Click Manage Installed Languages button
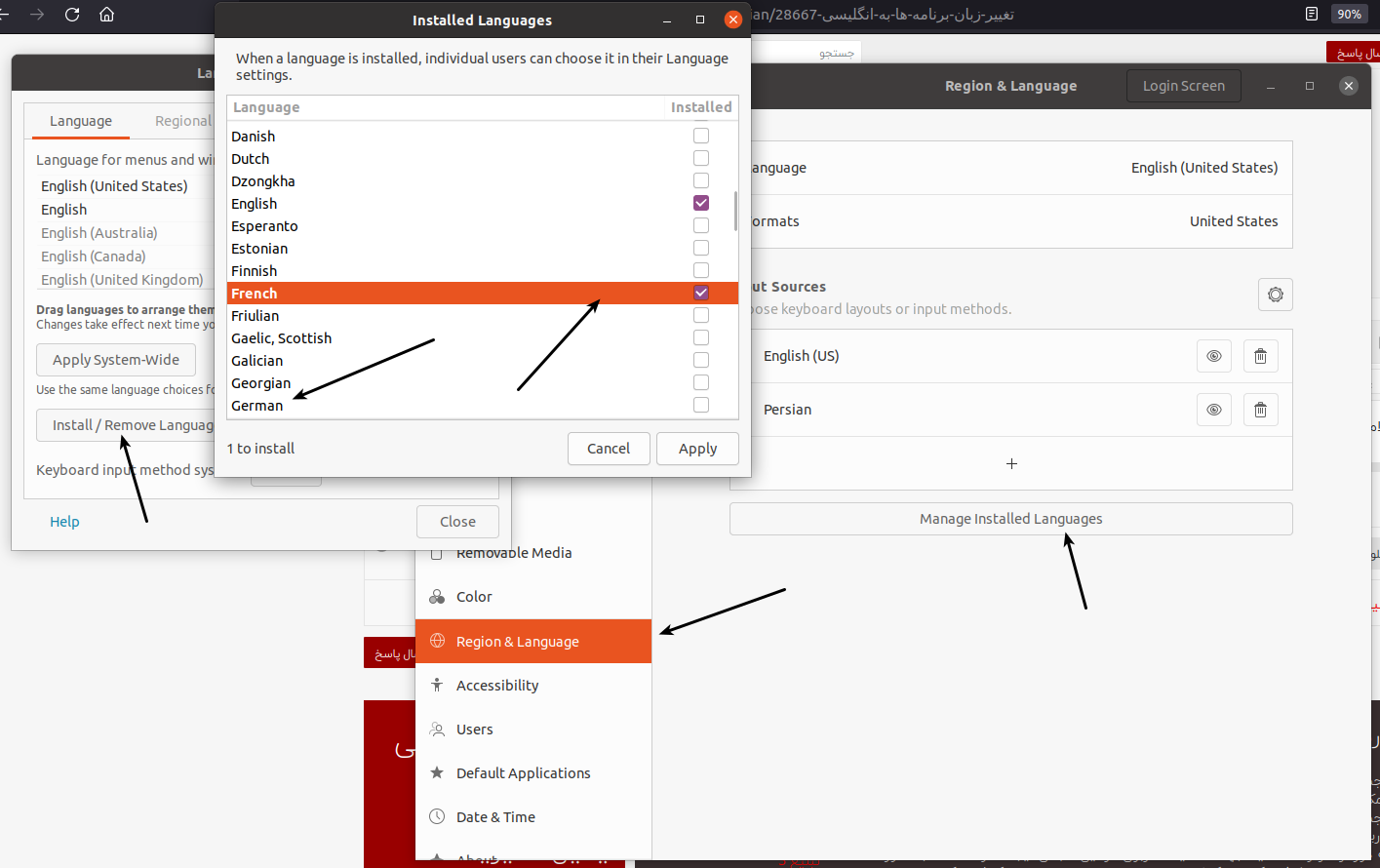This screenshot has height=868, width=1380. (x=1010, y=519)
